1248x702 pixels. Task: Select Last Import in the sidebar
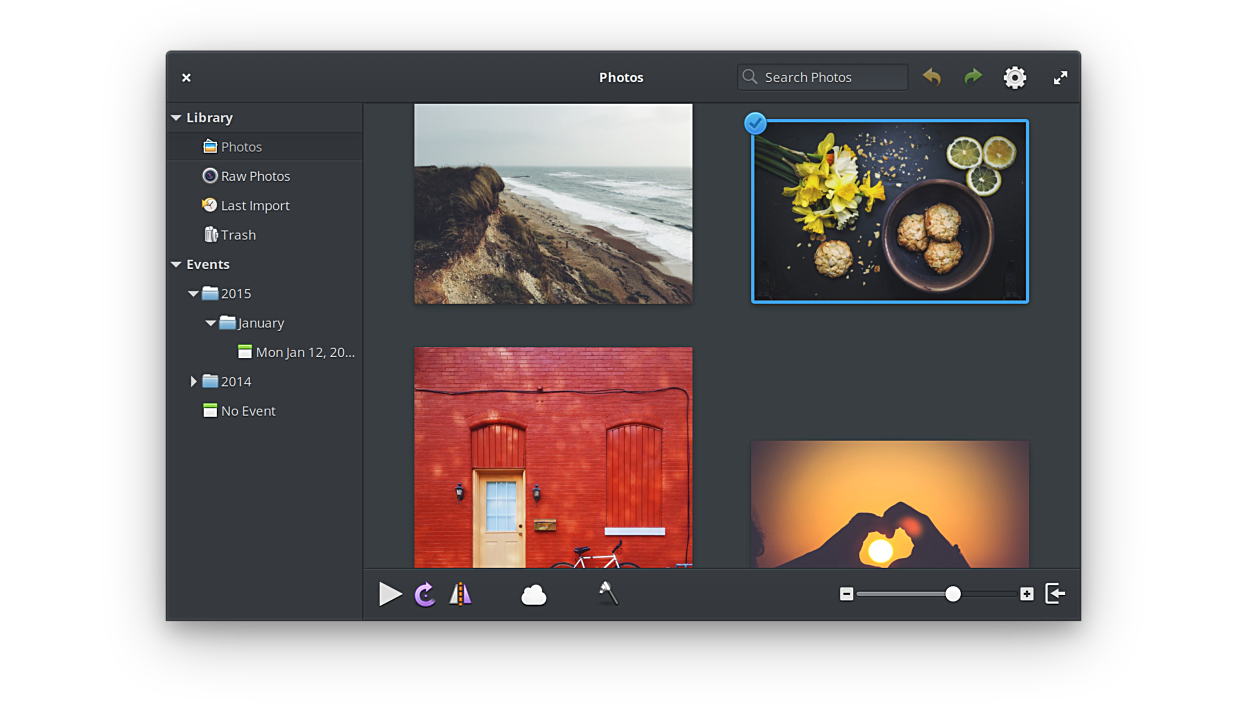(255, 206)
